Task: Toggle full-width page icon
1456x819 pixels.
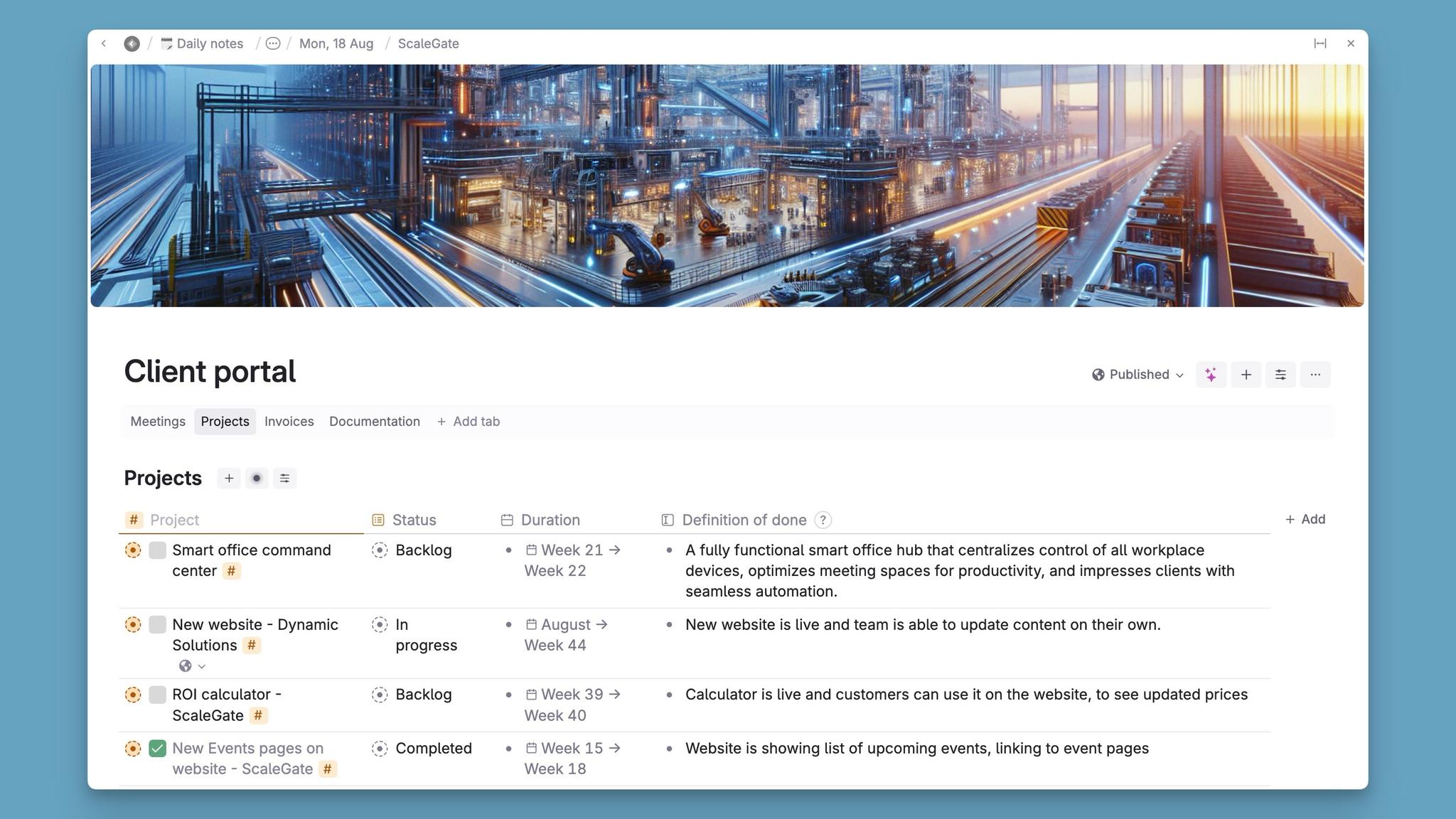Action: 1320,43
